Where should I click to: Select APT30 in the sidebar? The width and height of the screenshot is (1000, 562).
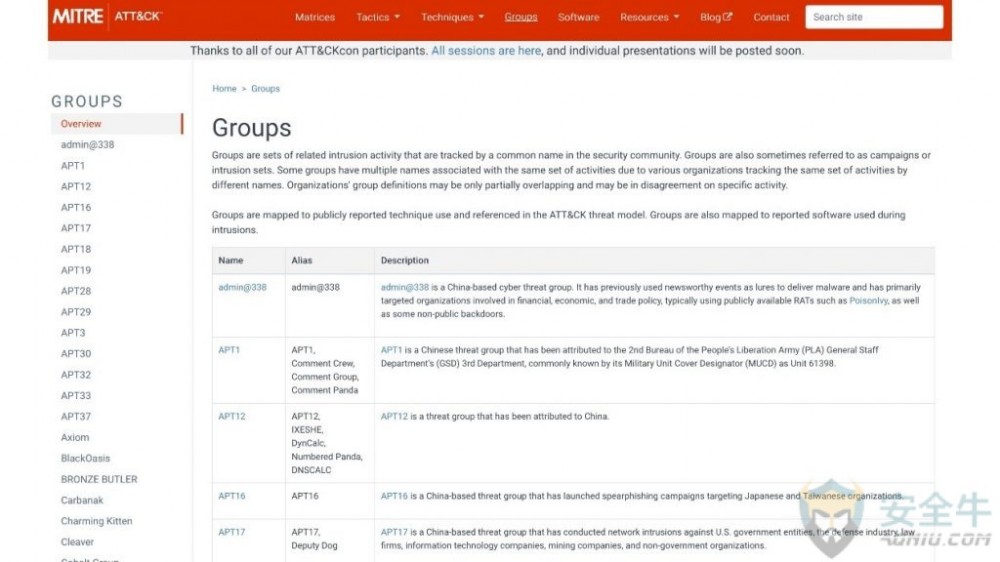76,353
